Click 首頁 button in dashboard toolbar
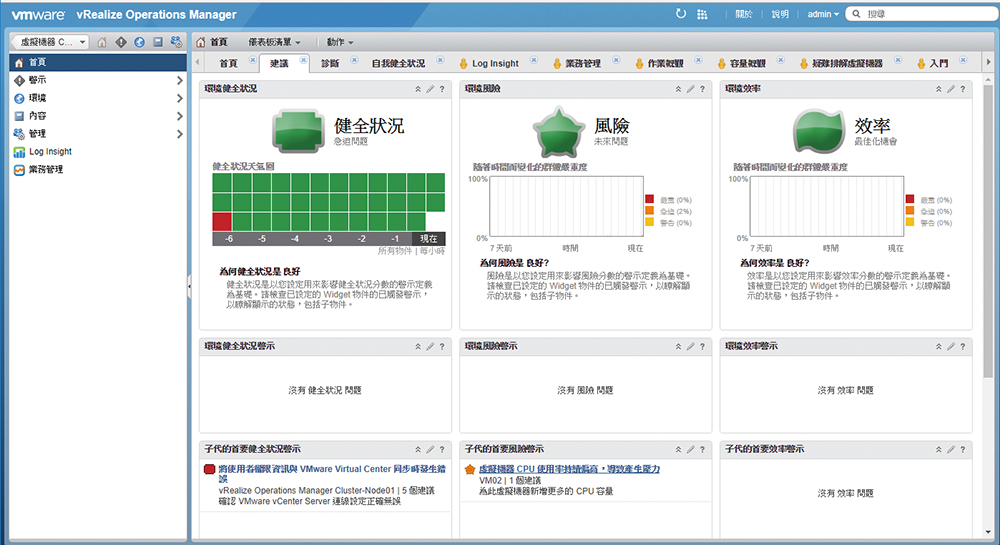The image size is (1000, 545). point(212,42)
